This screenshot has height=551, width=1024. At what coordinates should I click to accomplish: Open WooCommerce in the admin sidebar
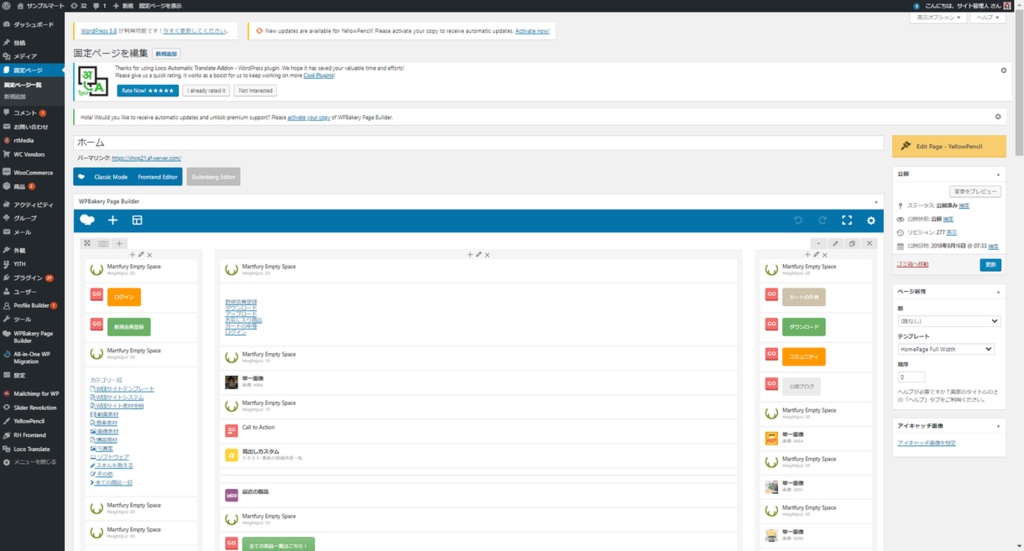[x=32, y=172]
